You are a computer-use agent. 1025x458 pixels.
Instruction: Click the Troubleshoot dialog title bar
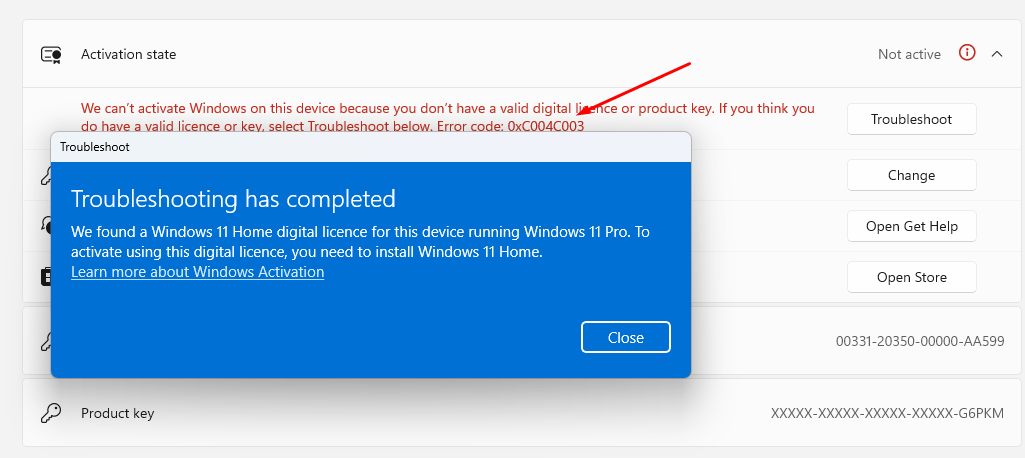[x=371, y=147]
